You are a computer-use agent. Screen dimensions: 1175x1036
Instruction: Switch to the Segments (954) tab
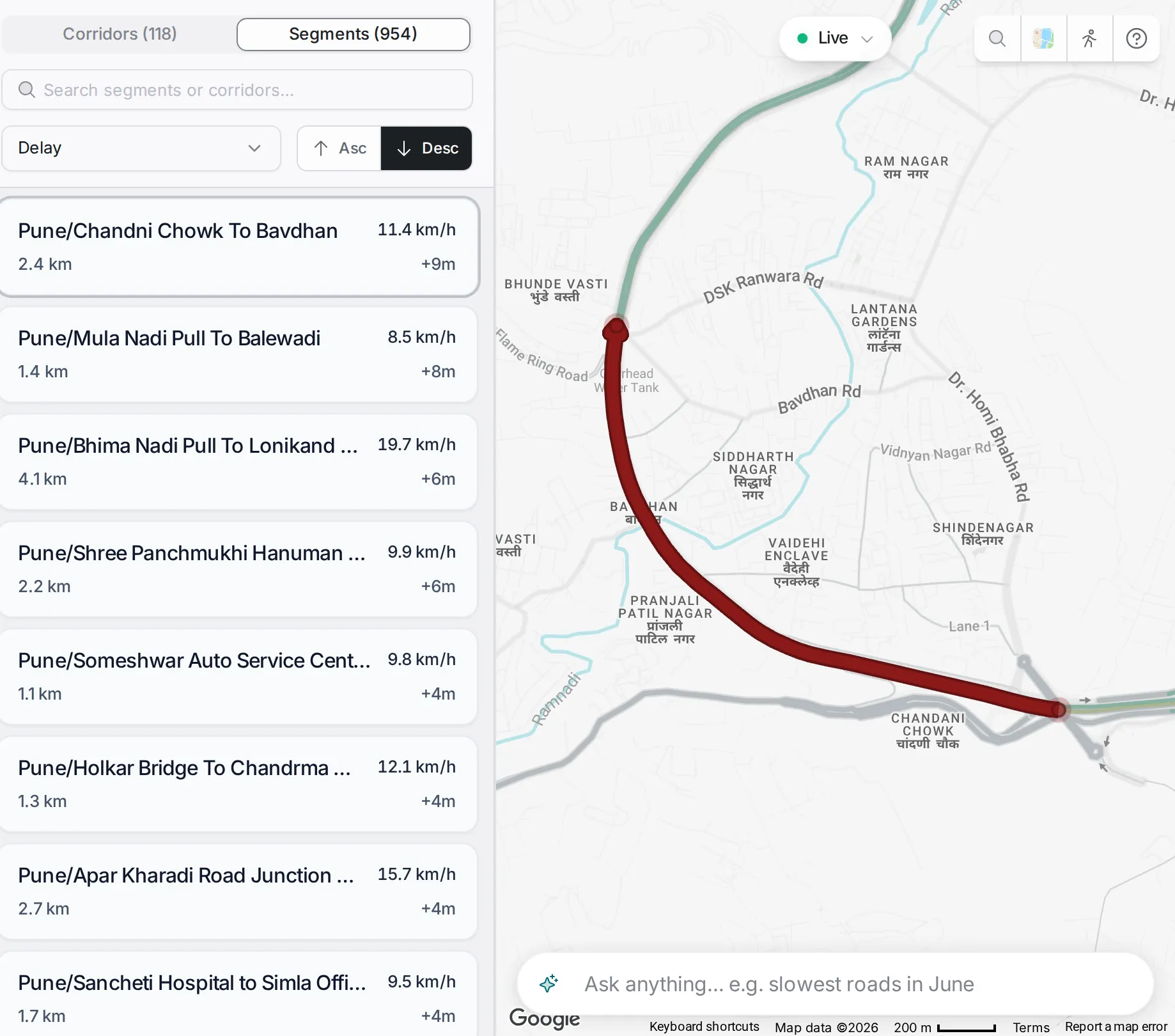point(353,34)
